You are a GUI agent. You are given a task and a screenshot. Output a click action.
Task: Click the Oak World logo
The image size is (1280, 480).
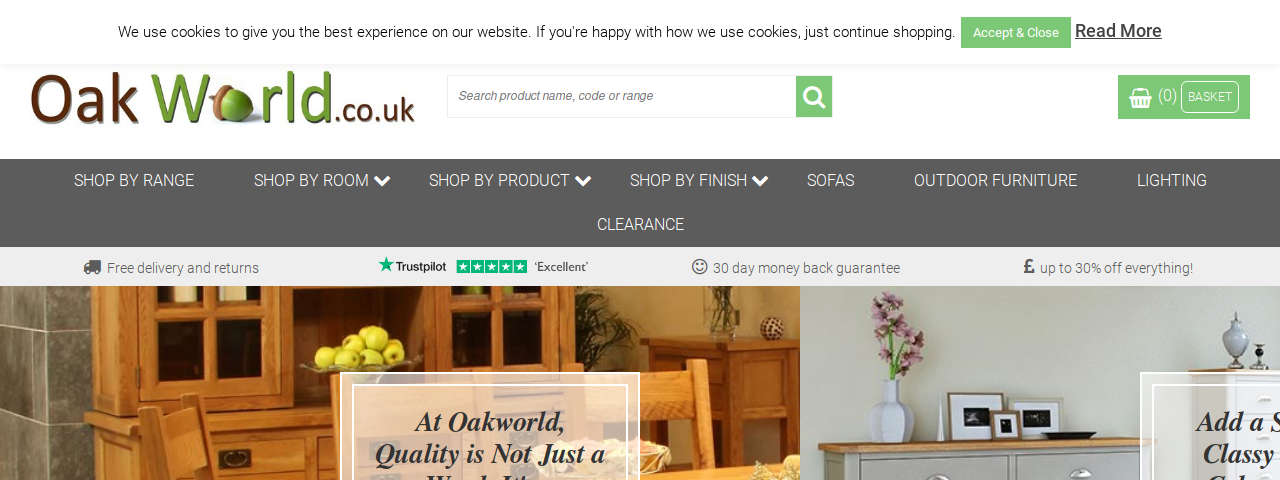pyautogui.click(x=223, y=98)
